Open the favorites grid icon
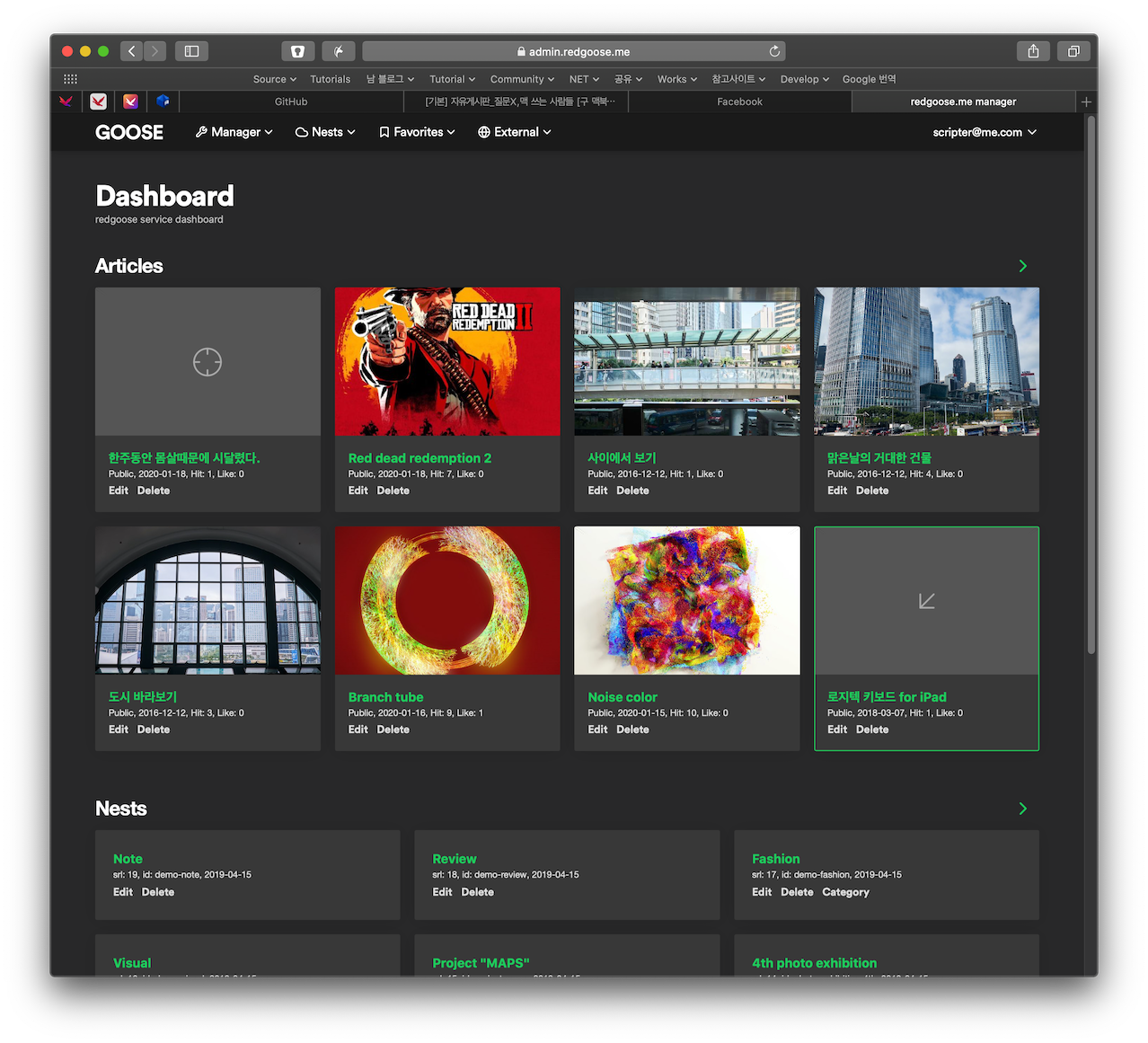 click(x=71, y=79)
